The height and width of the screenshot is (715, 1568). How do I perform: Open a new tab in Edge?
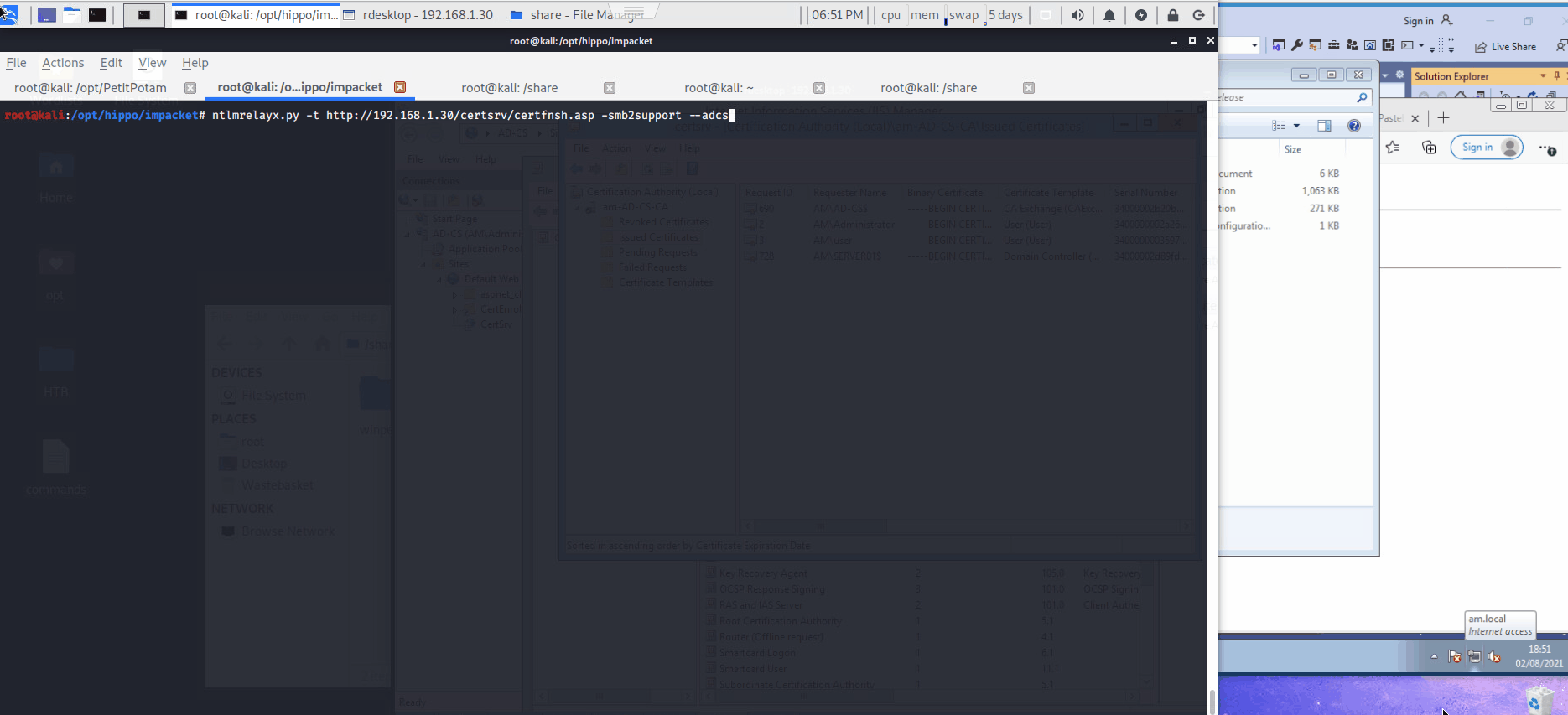[x=1443, y=118]
